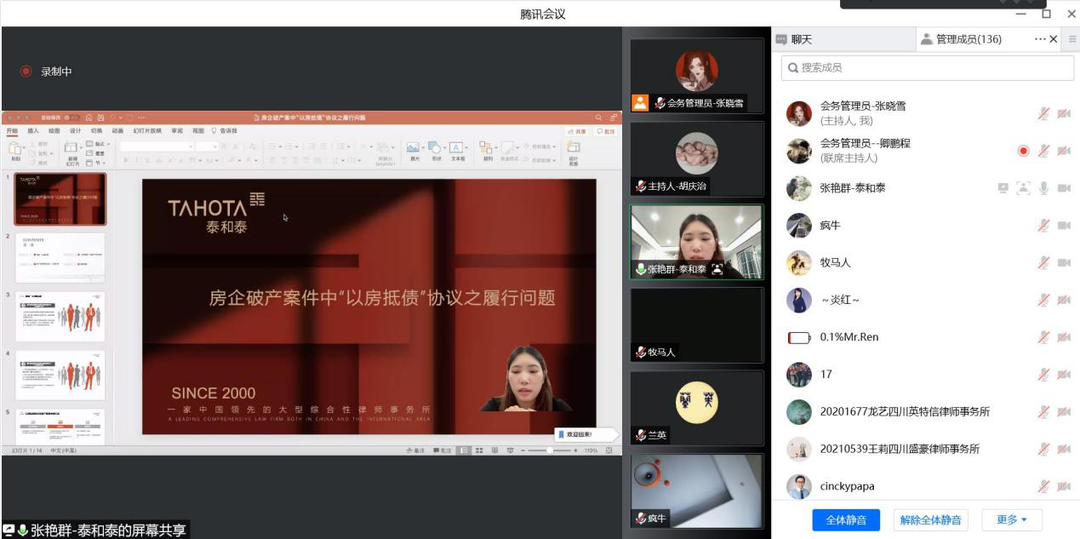Viewport: 1080px width, 539px height.
Task: Select slide 3 thumbnail in slide panel
Action: coord(60,316)
